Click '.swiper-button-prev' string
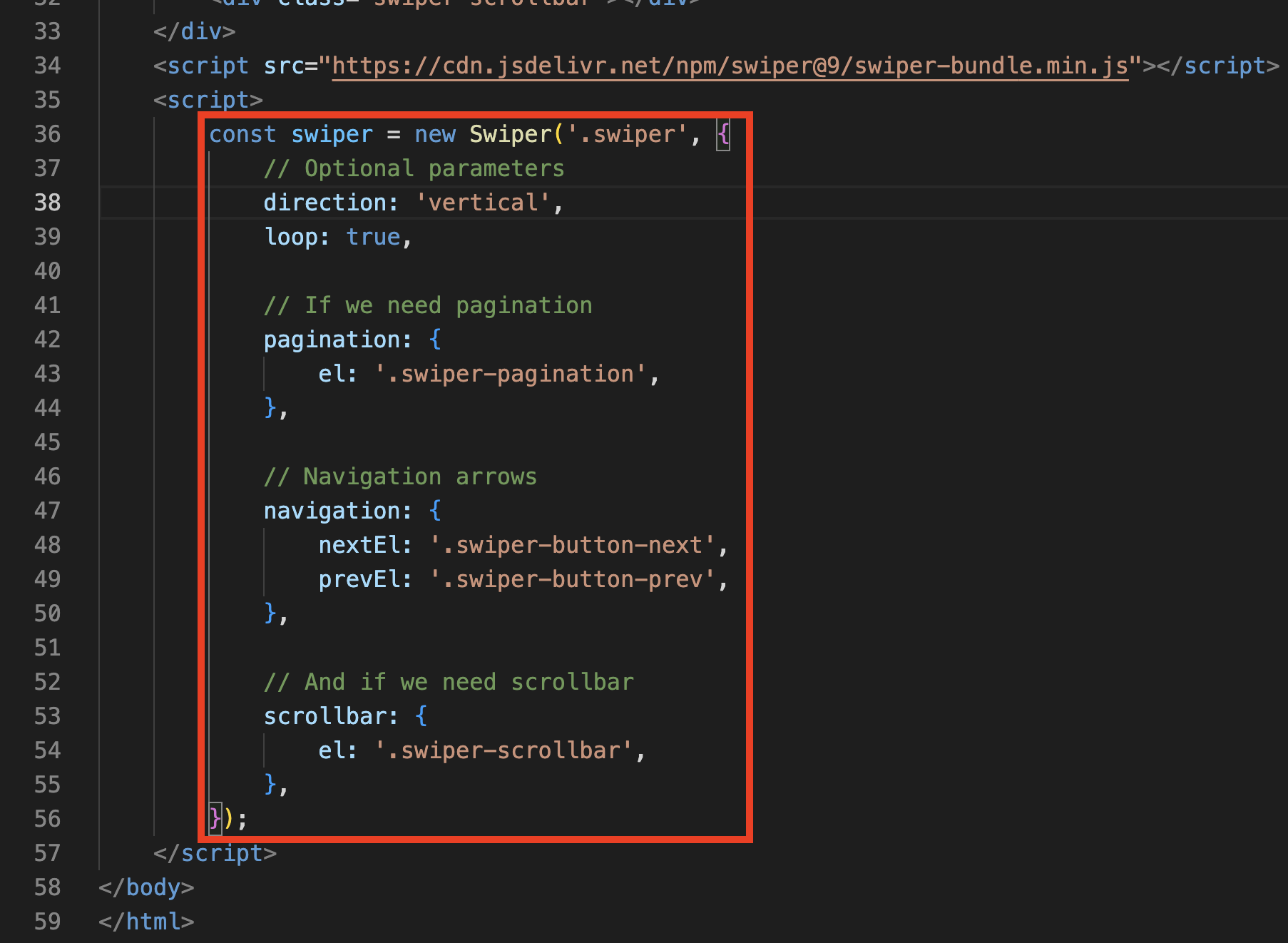The image size is (1288, 943). coord(573,579)
